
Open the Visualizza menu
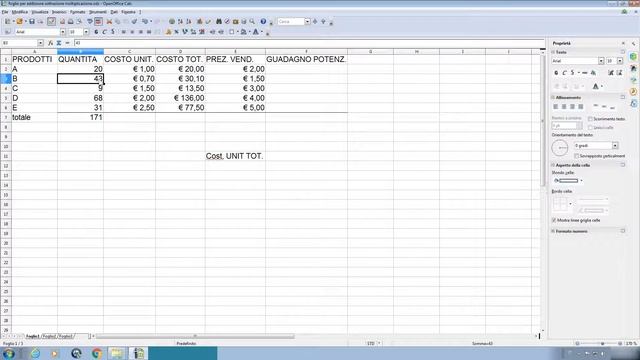coord(40,12)
